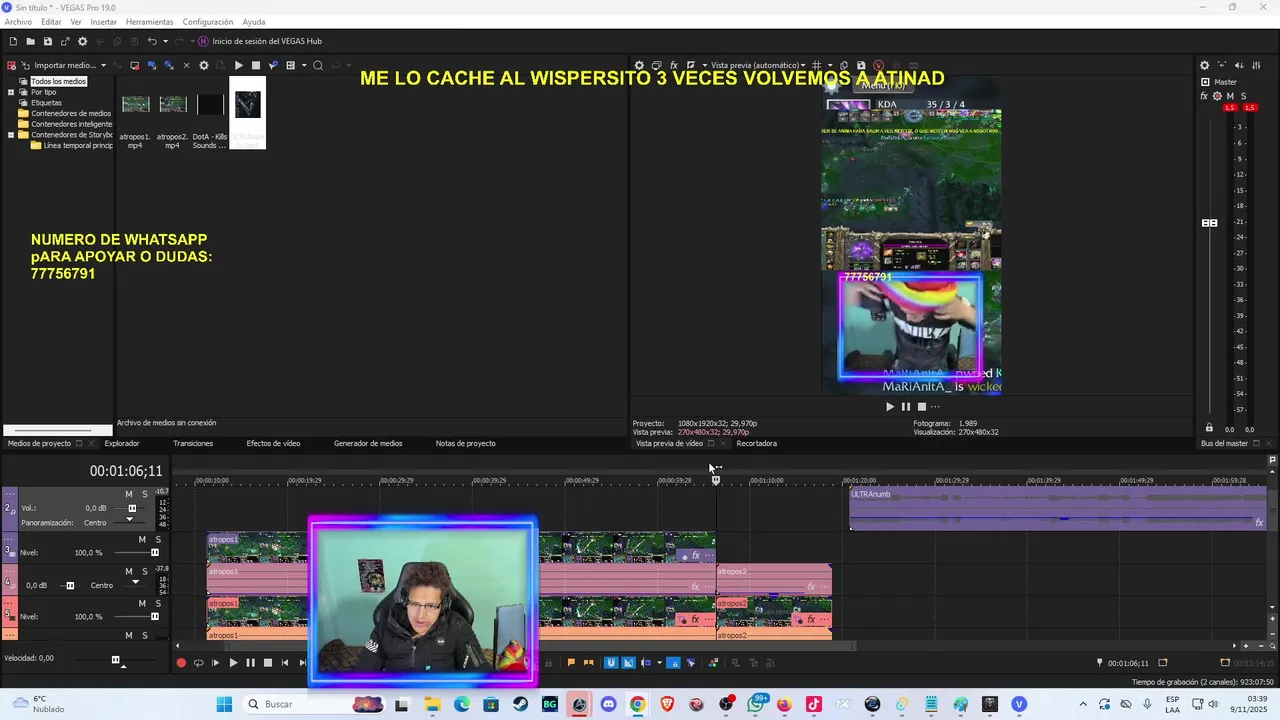Play timeline from start button
The width and height of the screenshot is (1280, 720).
(x=215, y=662)
